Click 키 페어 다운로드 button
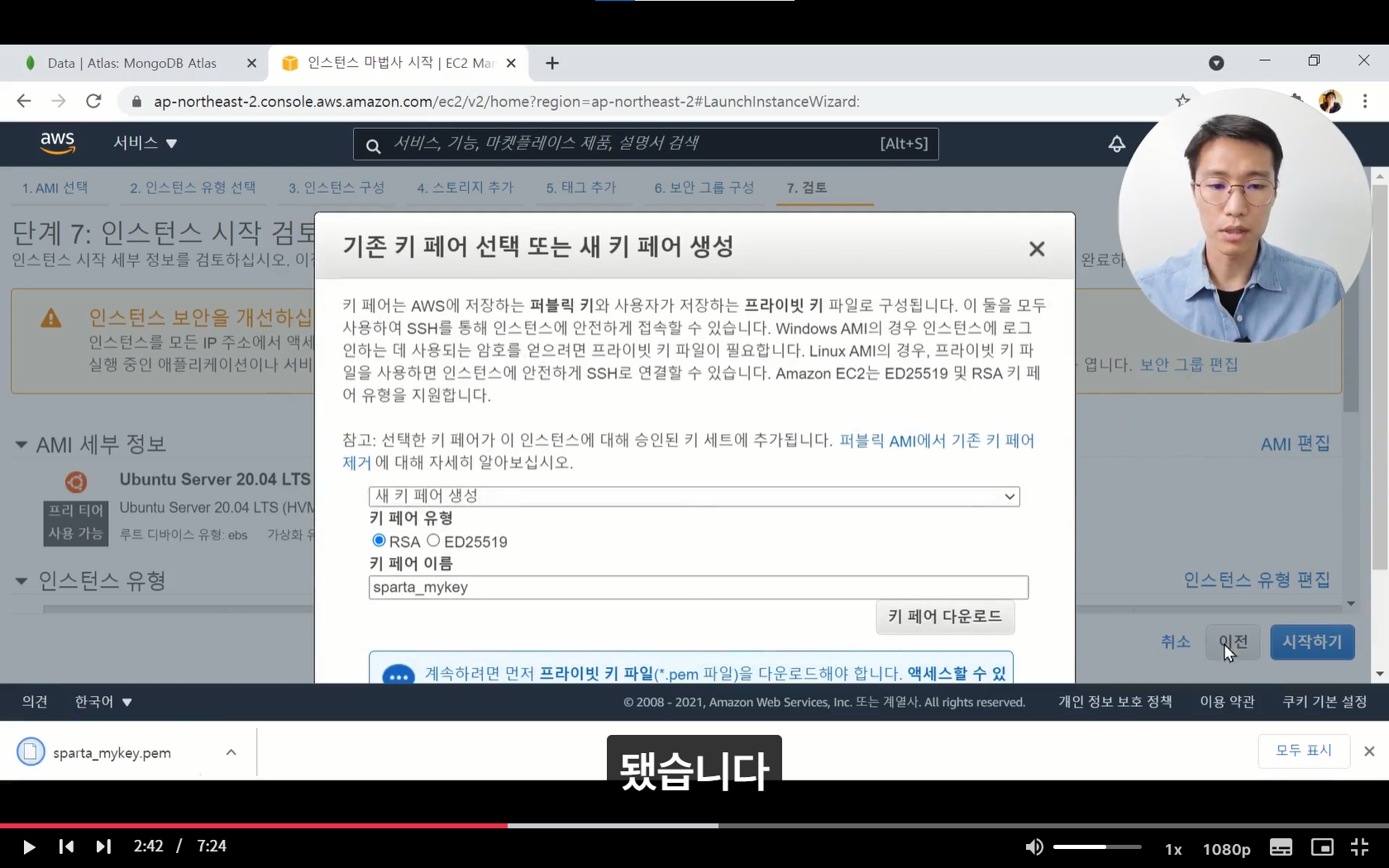1389x868 pixels. pos(945,617)
